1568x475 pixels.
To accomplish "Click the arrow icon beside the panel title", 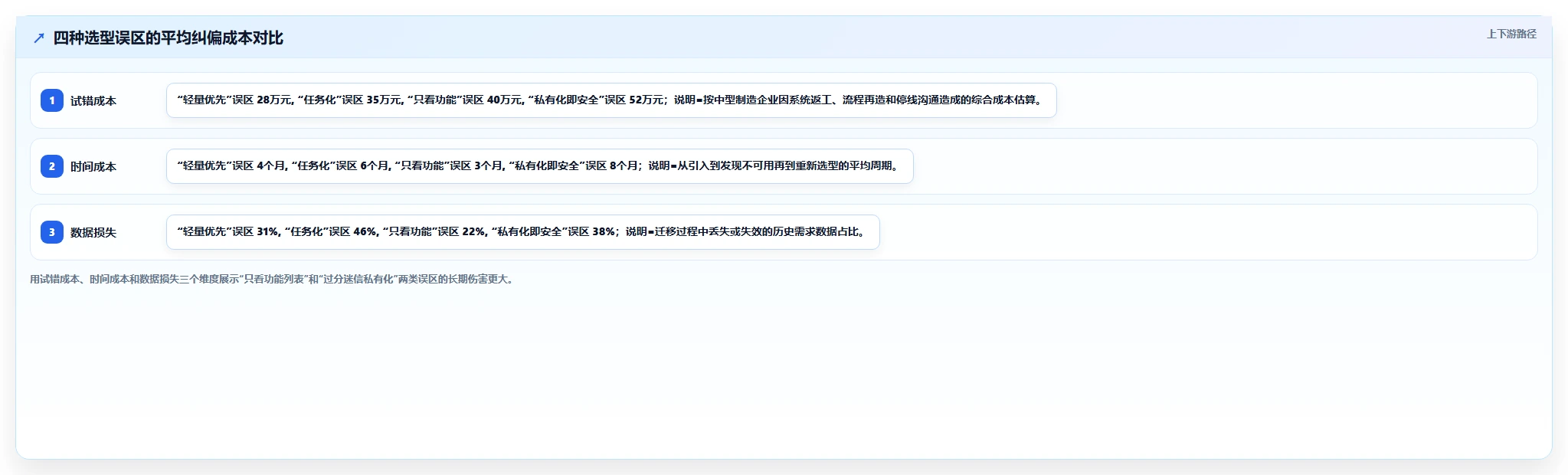I will 39,38.
